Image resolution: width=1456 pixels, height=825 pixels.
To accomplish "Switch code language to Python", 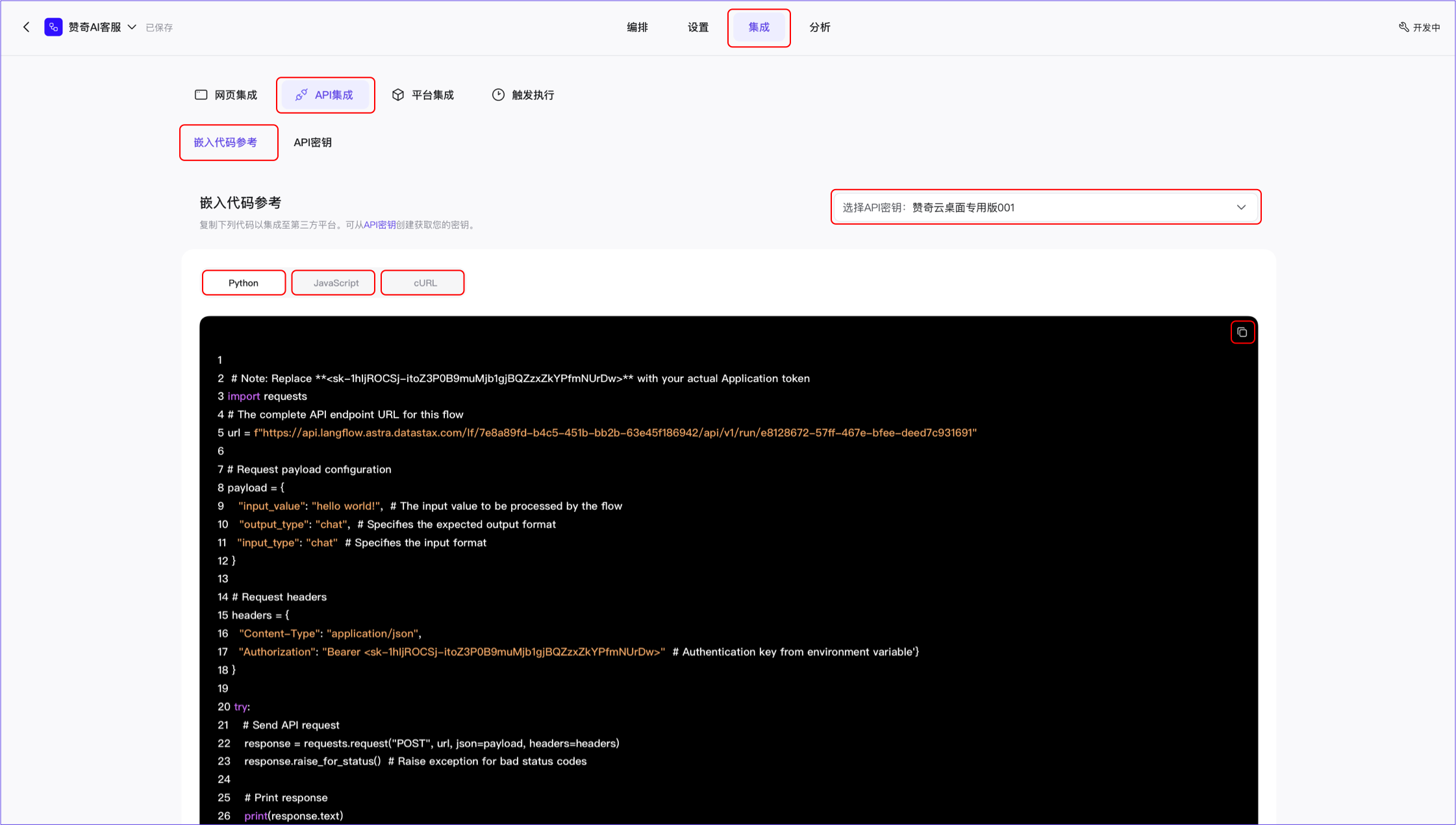I will pos(244,283).
